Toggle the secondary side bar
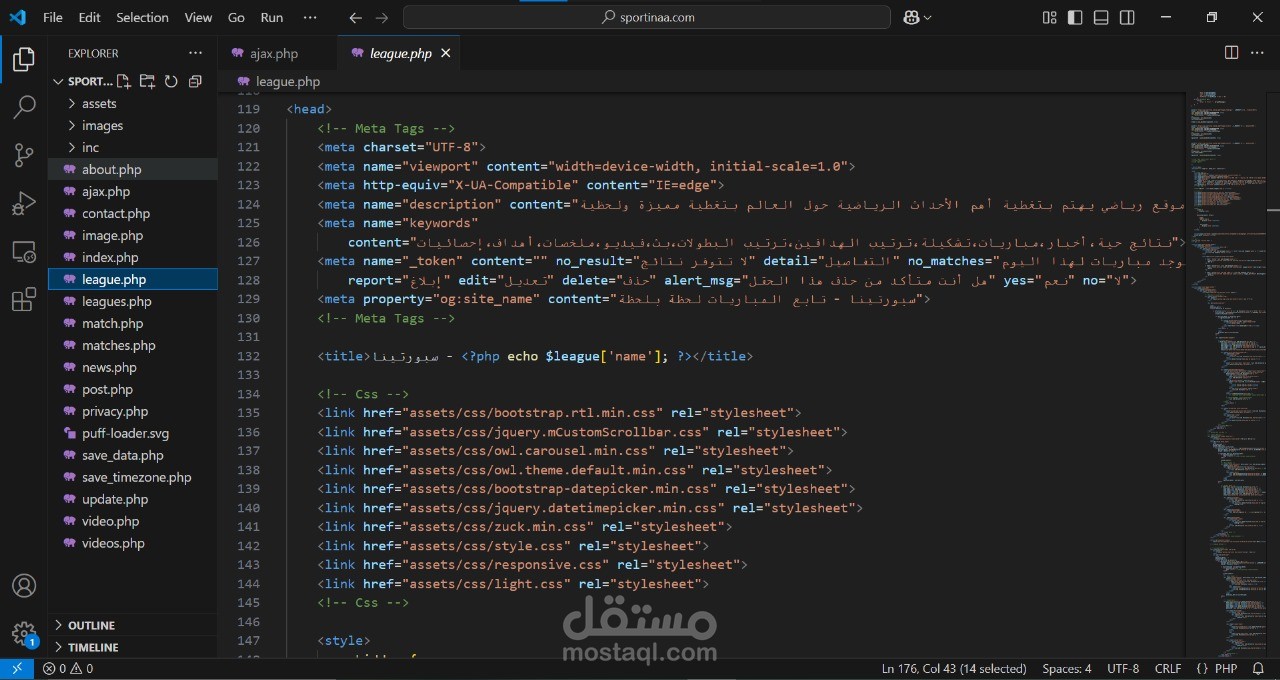The height and width of the screenshot is (680, 1280). click(x=1127, y=17)
